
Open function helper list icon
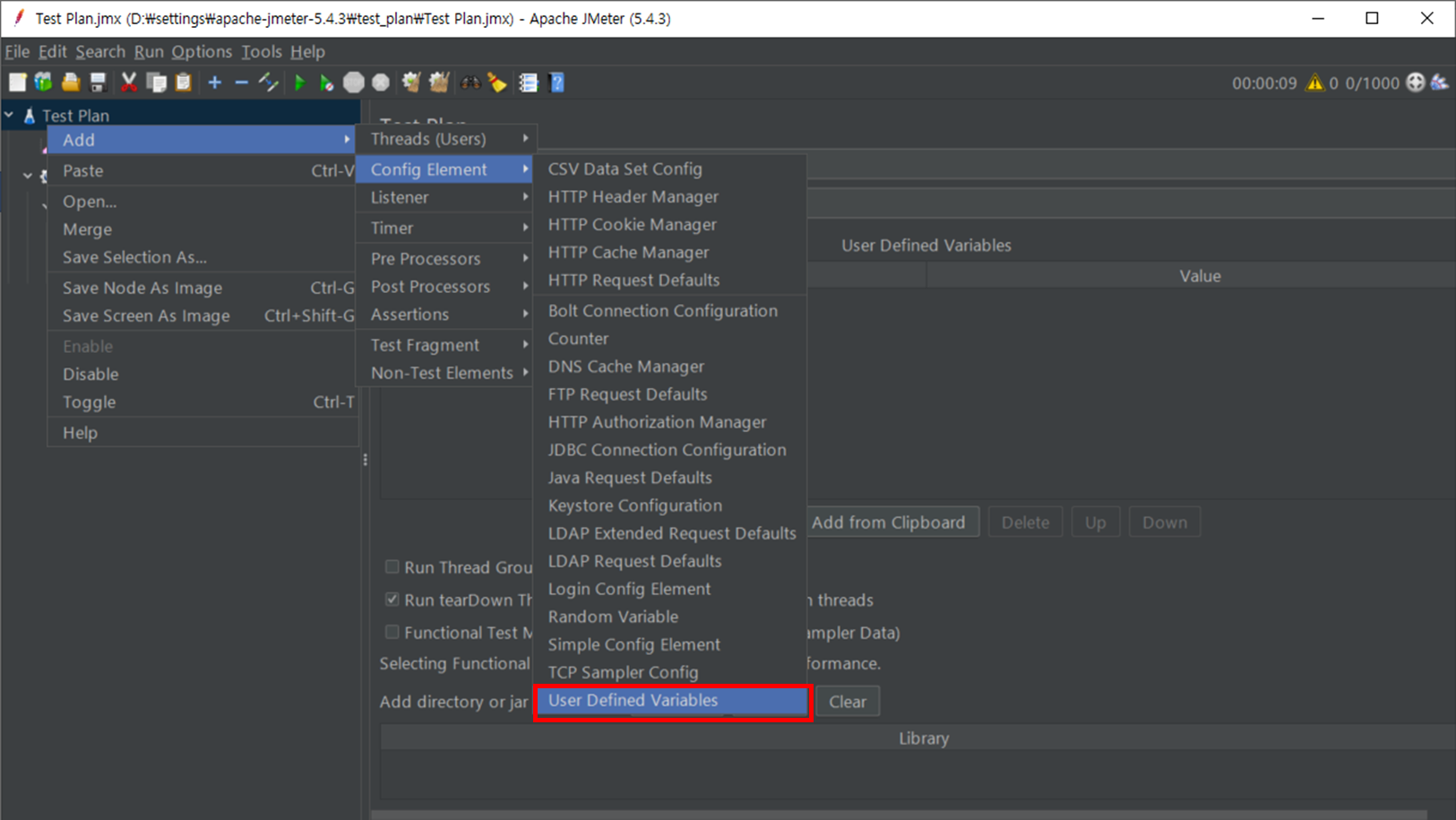coord(529,82)
